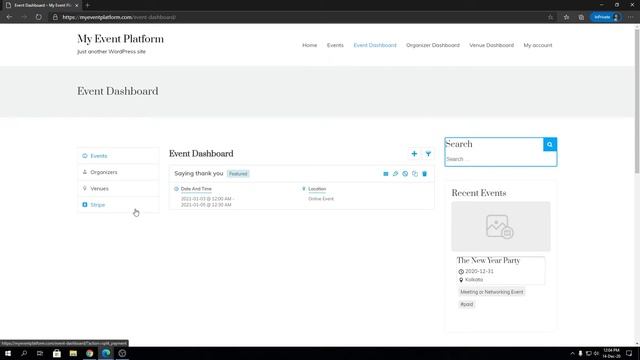This screenshot has height=360, width=640.
Task: Open a new browser tab
Action: pyautogui.click(x=87, y=5)
